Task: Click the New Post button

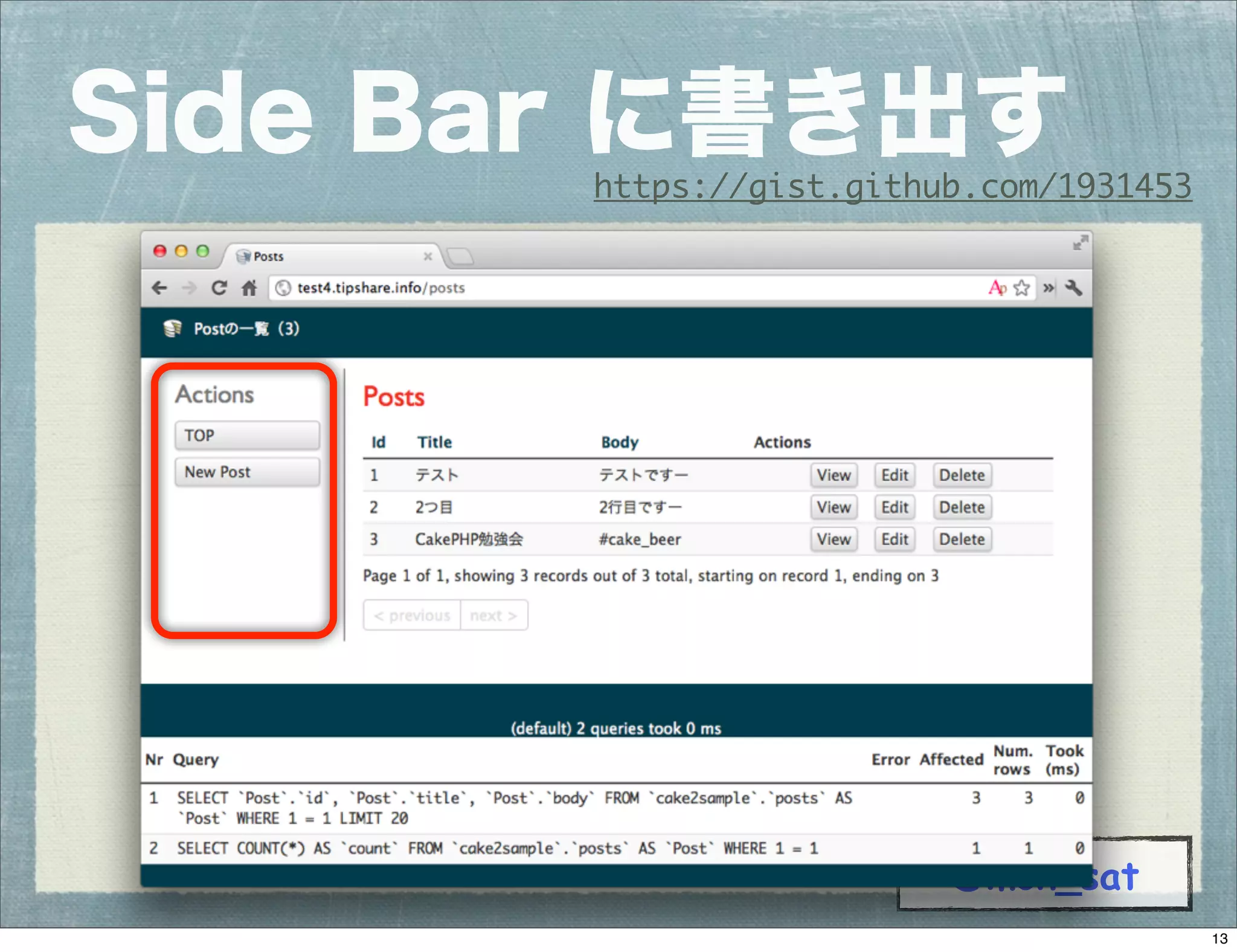Action: (247, 472)
